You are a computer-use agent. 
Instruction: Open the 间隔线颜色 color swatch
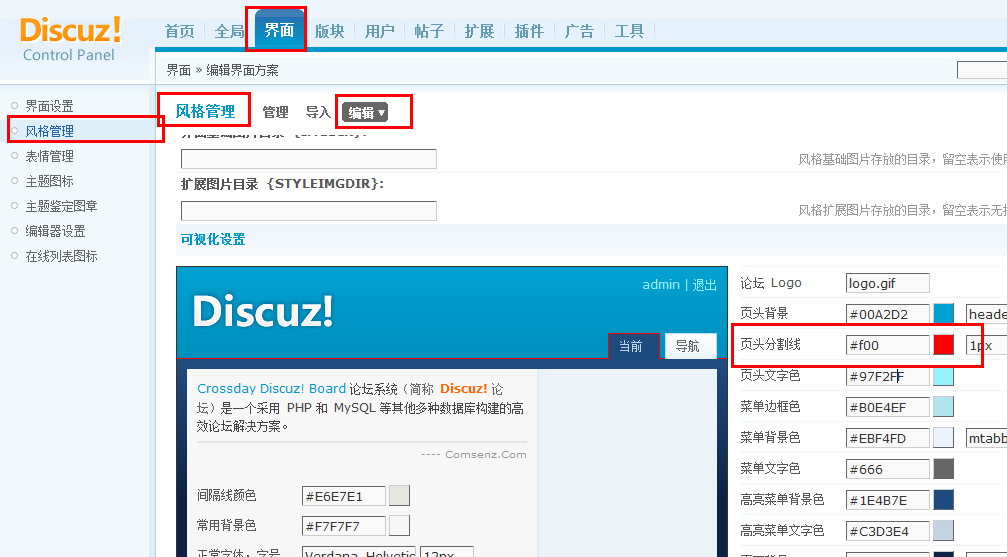[399, 495]
